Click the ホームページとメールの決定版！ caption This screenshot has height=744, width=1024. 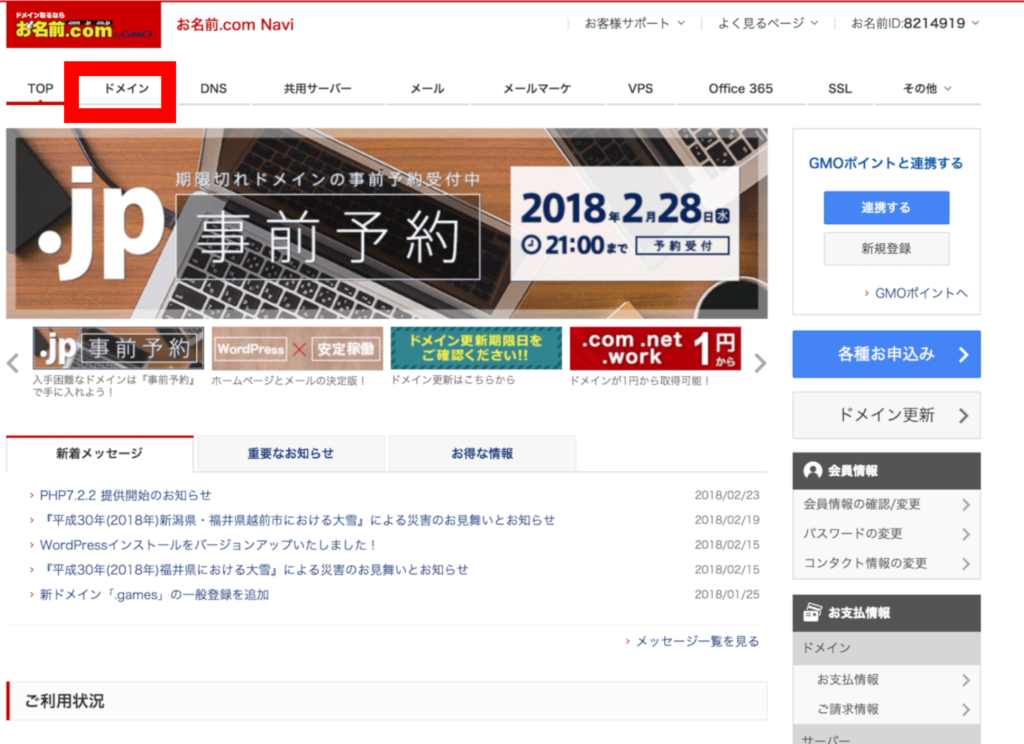tap(289, 380)
